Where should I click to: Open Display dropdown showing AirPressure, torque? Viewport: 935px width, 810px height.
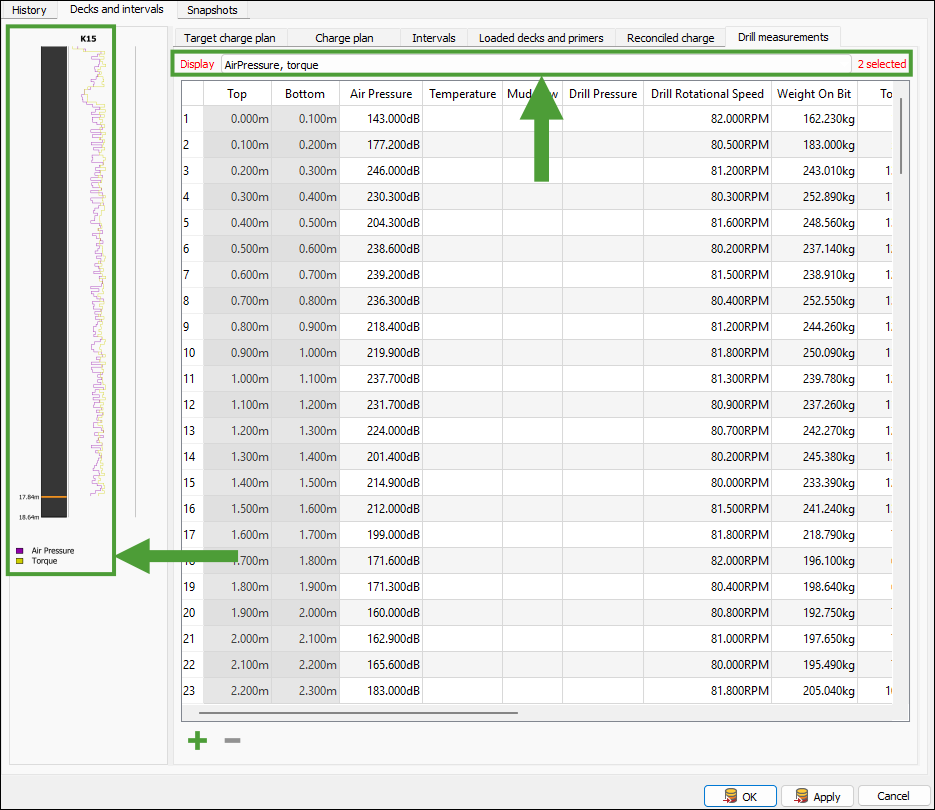535,64
